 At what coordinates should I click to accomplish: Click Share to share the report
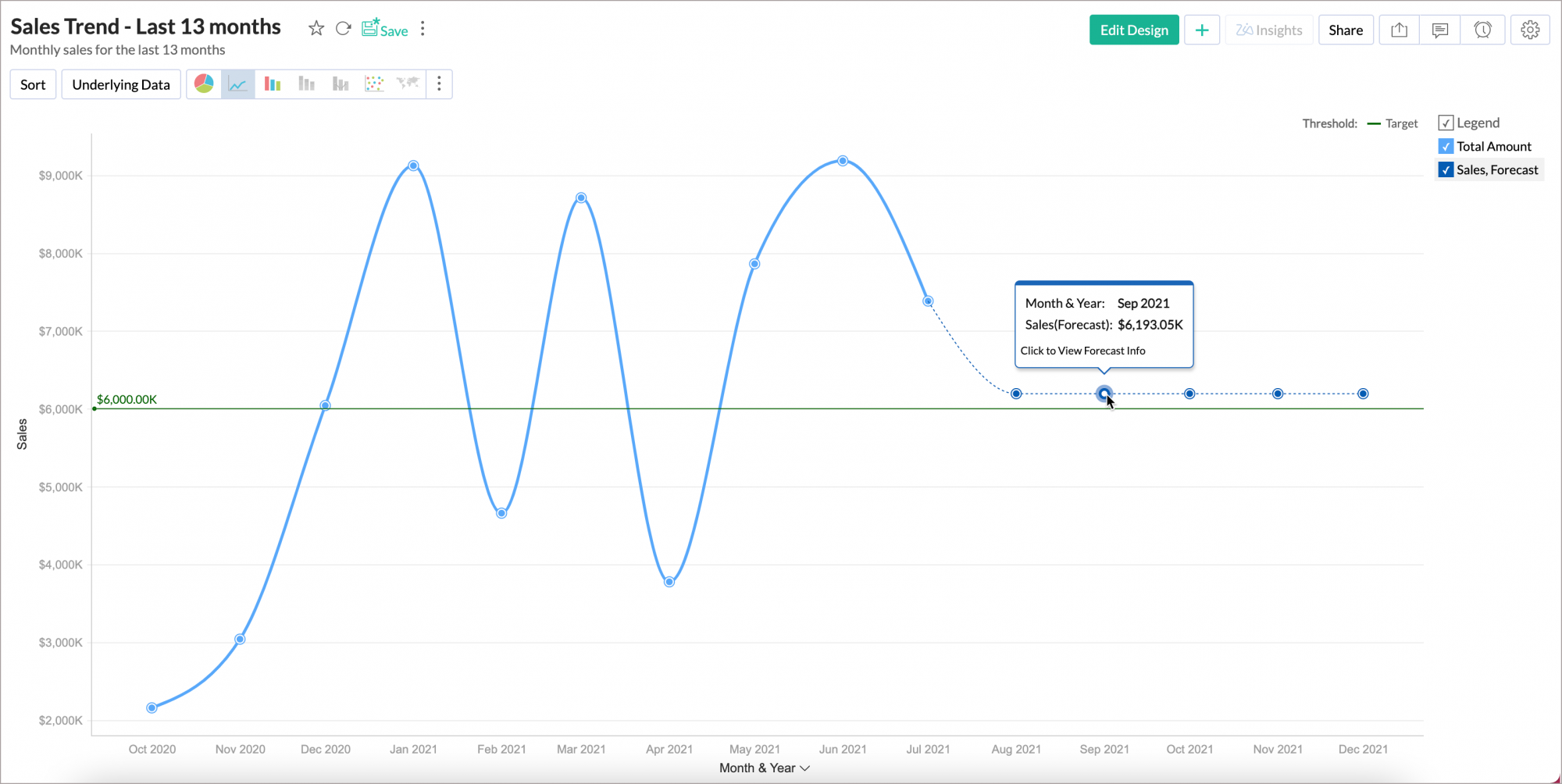tap(1346, 29)
